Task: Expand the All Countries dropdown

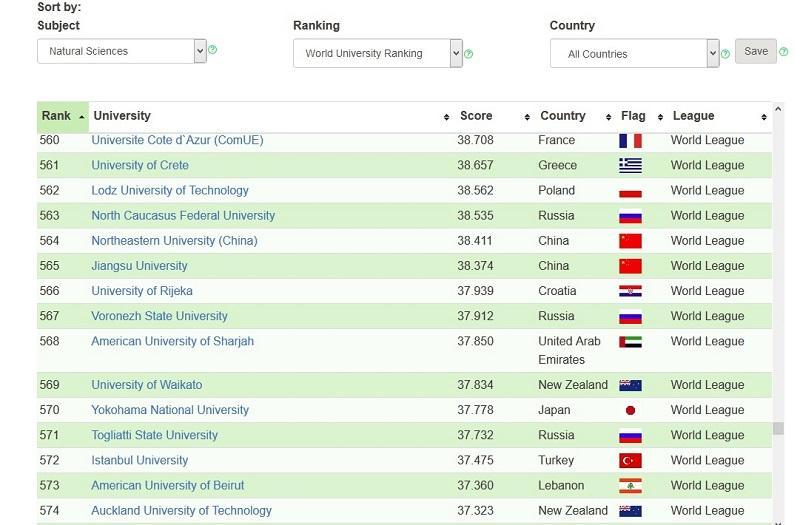Action: (x=634, y=54)
